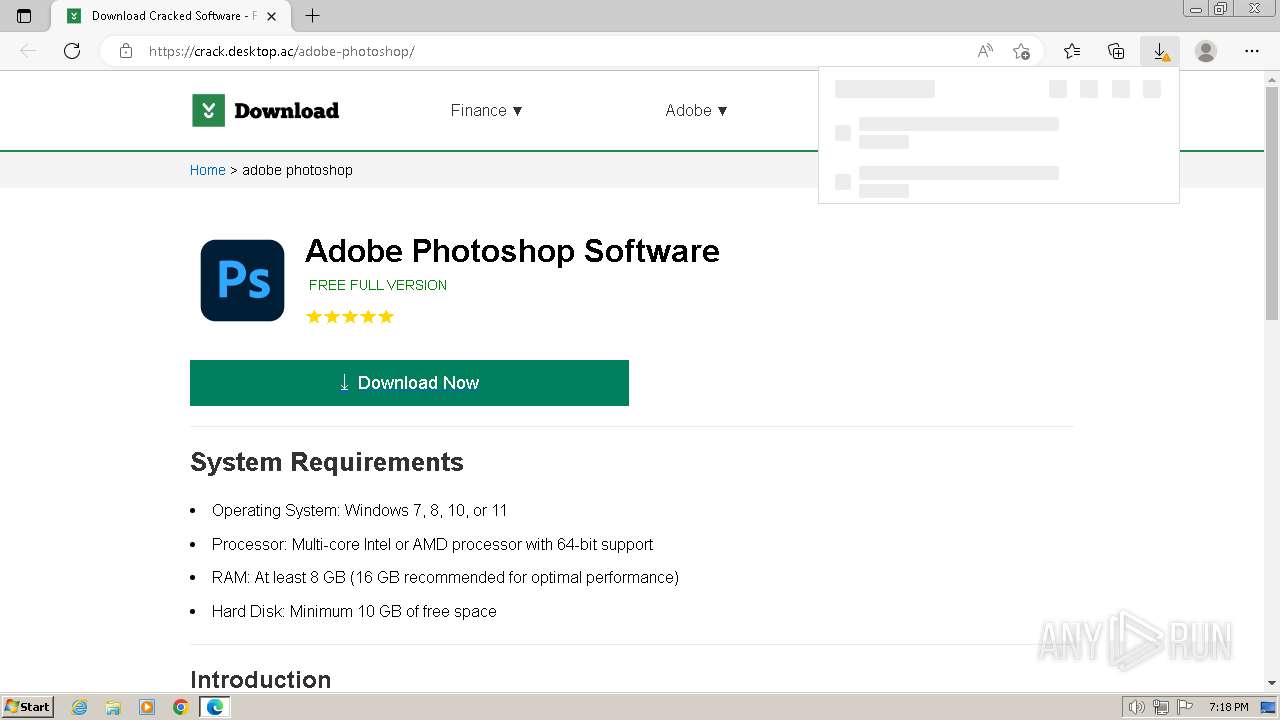This screenshot has width=1280, height=720.
Task: Click FREE FULL VERSION text
Action: 378,285
